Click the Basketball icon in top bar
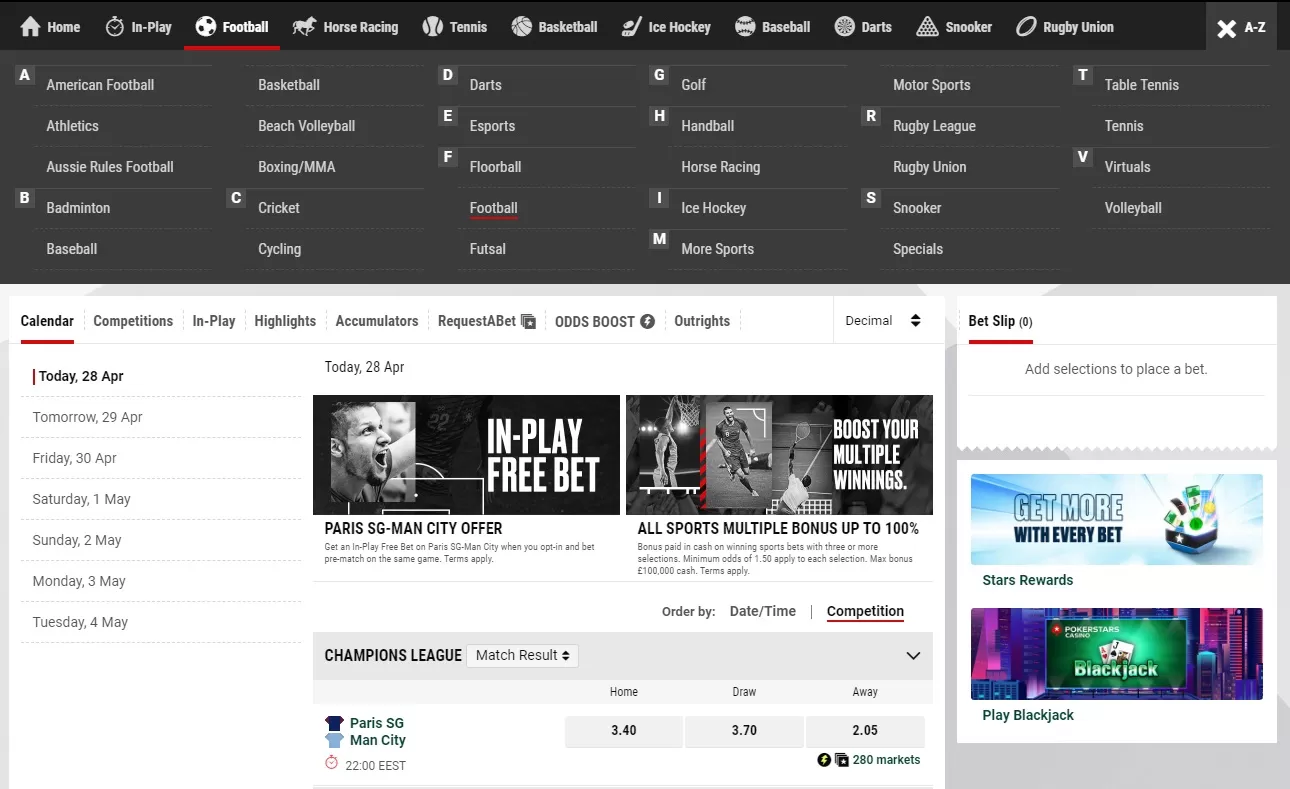Image resolution: width=1290 pixels, height=789 pixels. [x=522, y=27]
